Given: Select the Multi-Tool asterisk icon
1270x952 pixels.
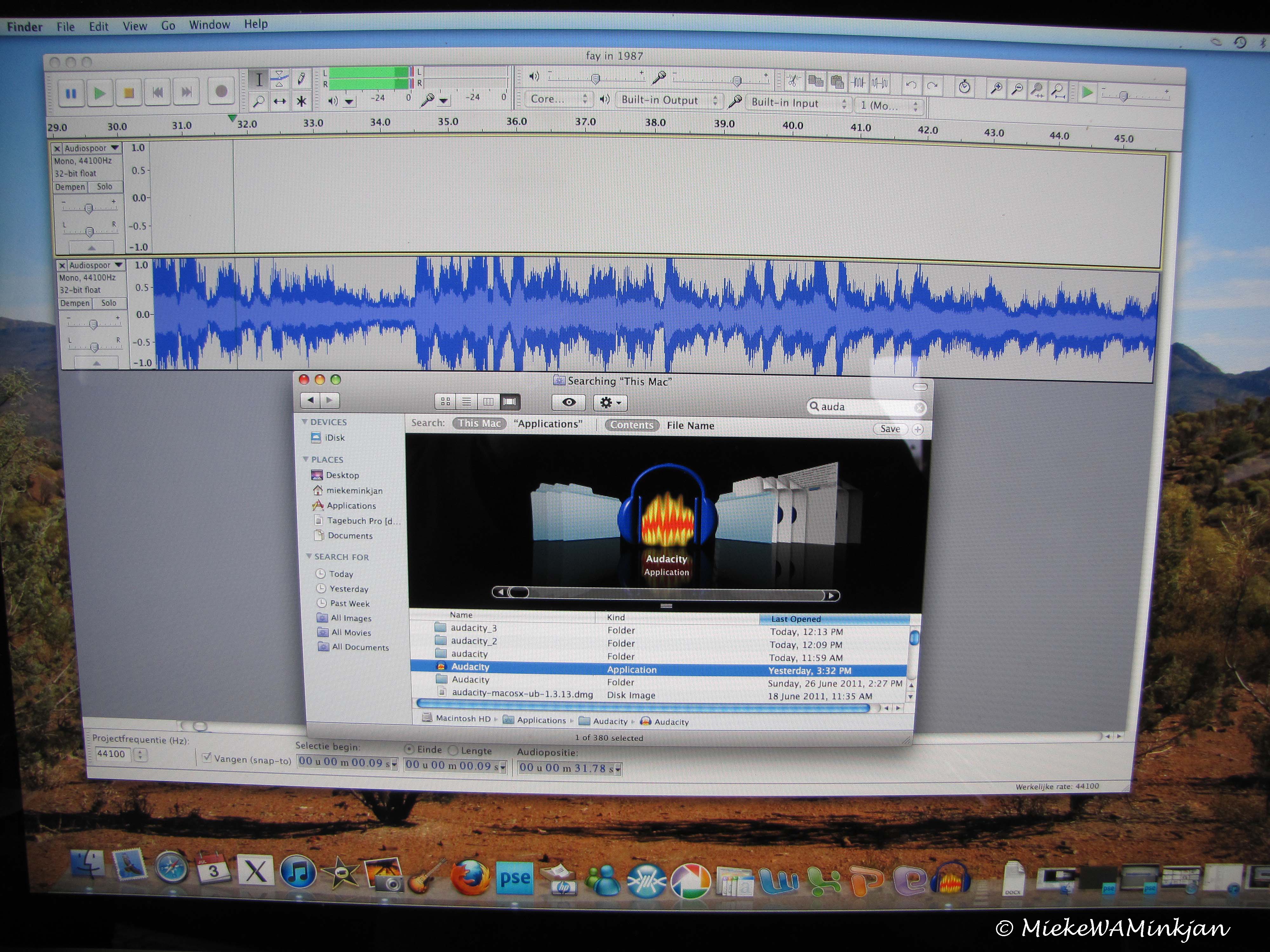Looking at the screenshot, I should click(x=301, y=102).
